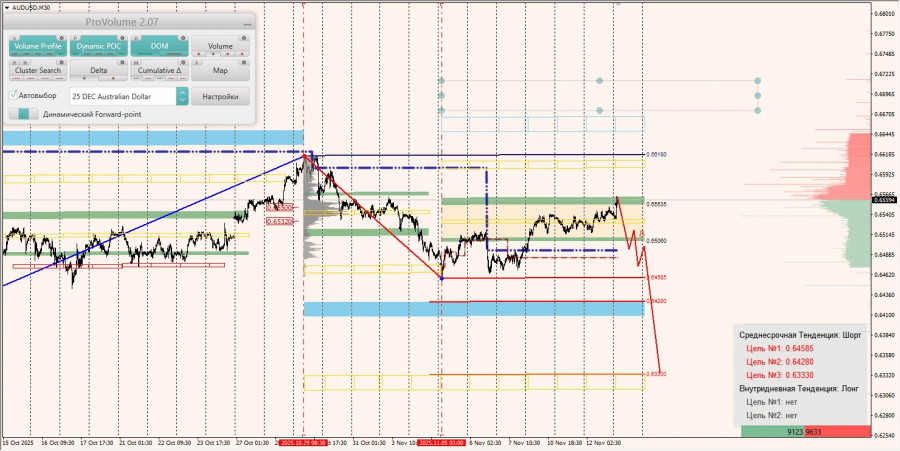The height and width of the screenshot is (451, 900).
Task: Open the AUDUSD,M30 chart title dropdown arrow
Action: tap(7, 7)
